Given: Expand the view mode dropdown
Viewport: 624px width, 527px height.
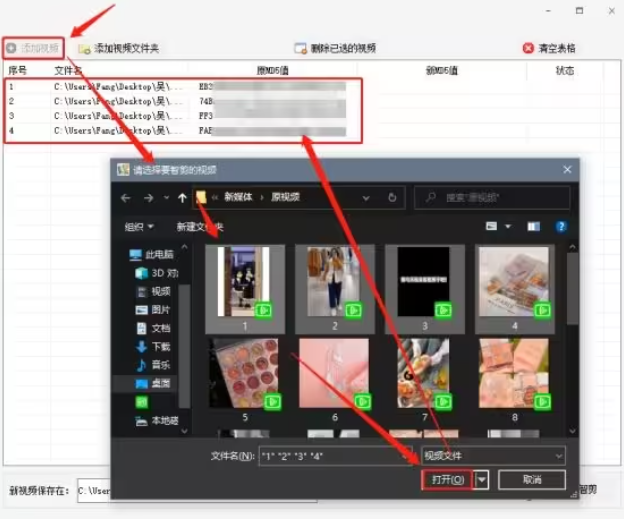Looking at the screenshot, I should point(506,227).
